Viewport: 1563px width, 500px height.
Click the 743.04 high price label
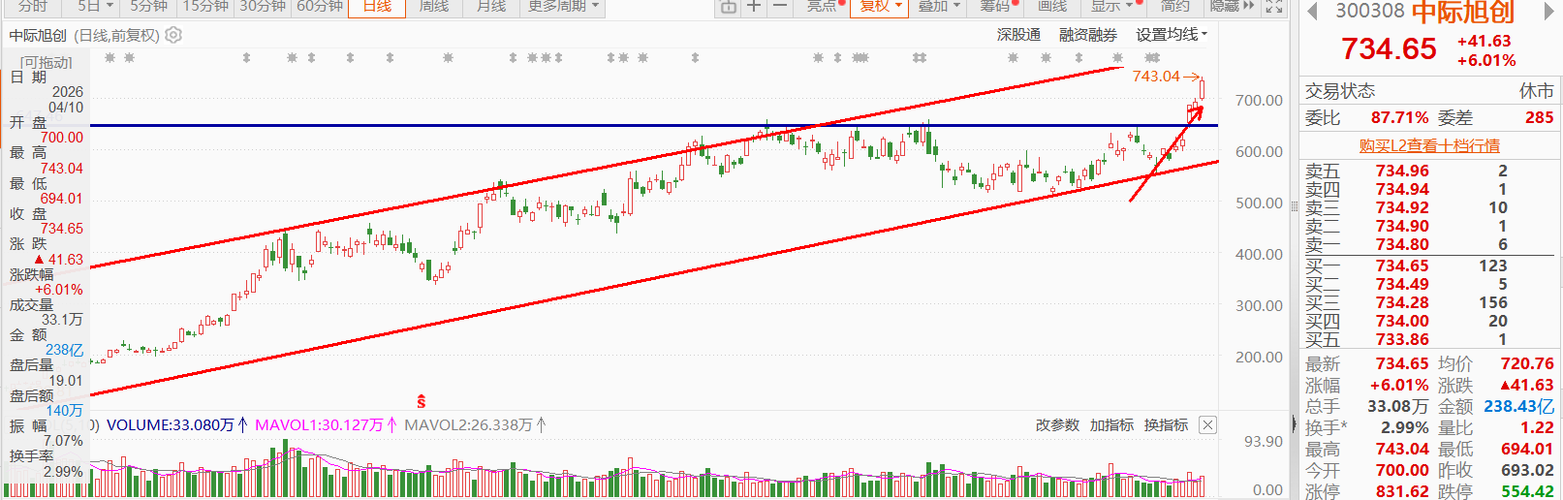[x=1158, y=76]
